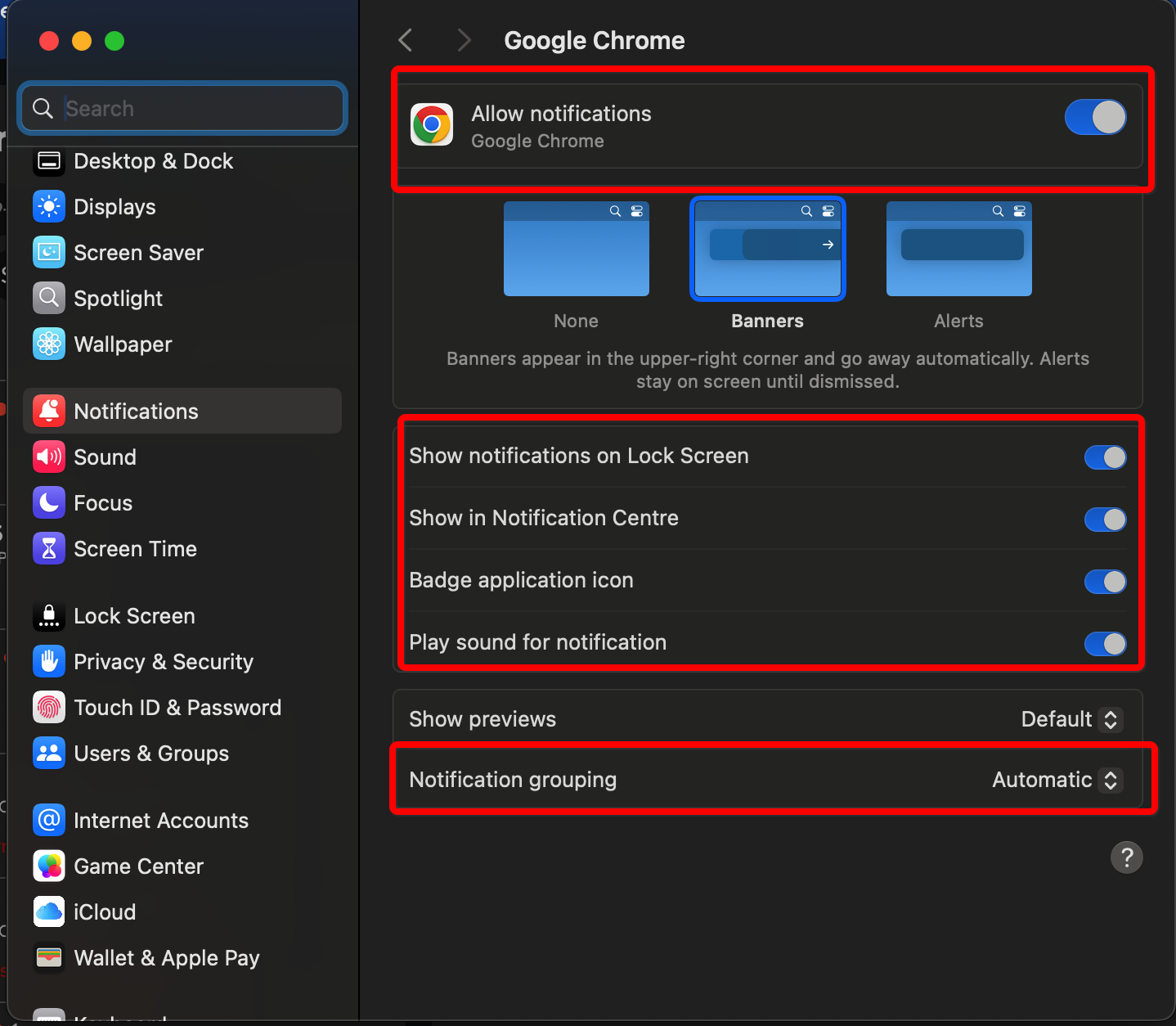Click the Game Center icon

pyautogui.click(x=49, y=866)
